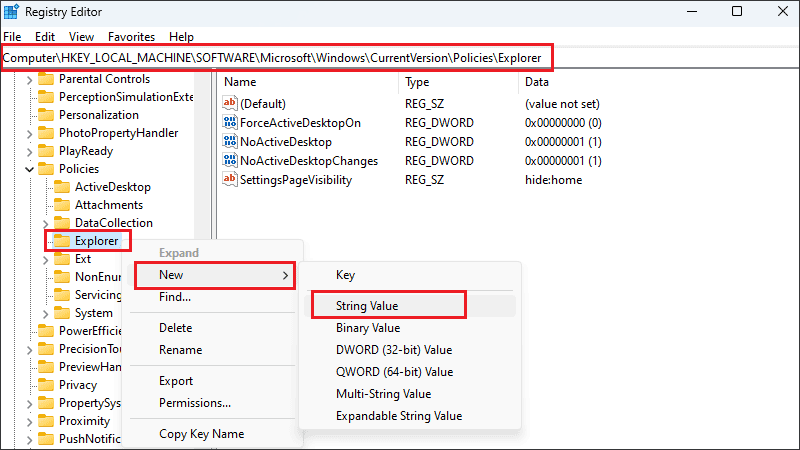Click the PowerEfficie folder icon

[46, 331]
